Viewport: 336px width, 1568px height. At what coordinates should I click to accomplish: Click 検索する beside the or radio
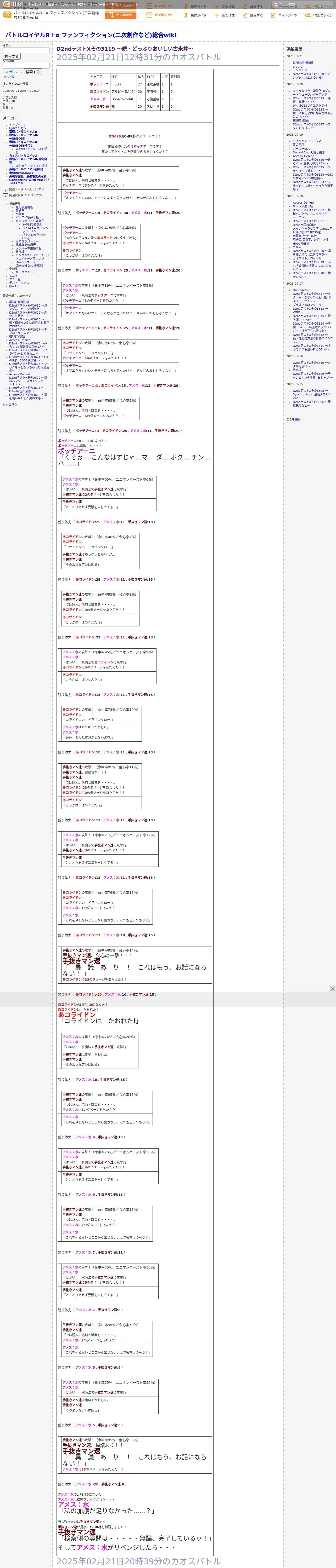point(33,72)
